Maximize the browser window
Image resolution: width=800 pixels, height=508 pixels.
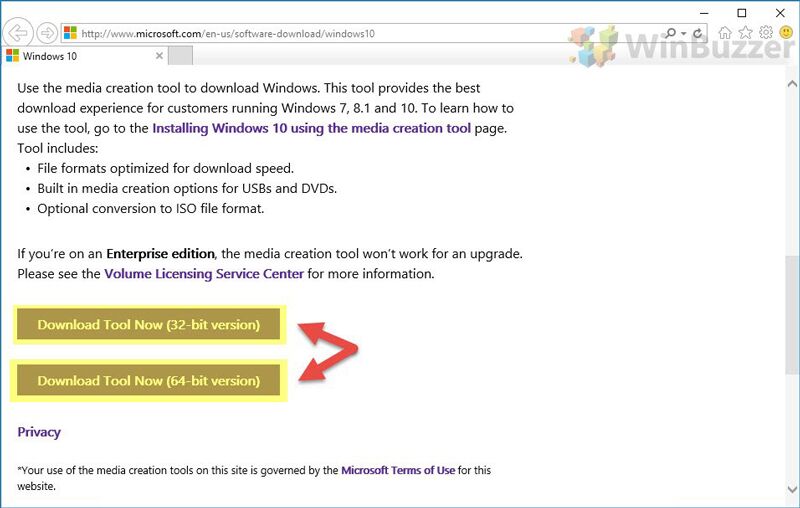pos(742,13)
